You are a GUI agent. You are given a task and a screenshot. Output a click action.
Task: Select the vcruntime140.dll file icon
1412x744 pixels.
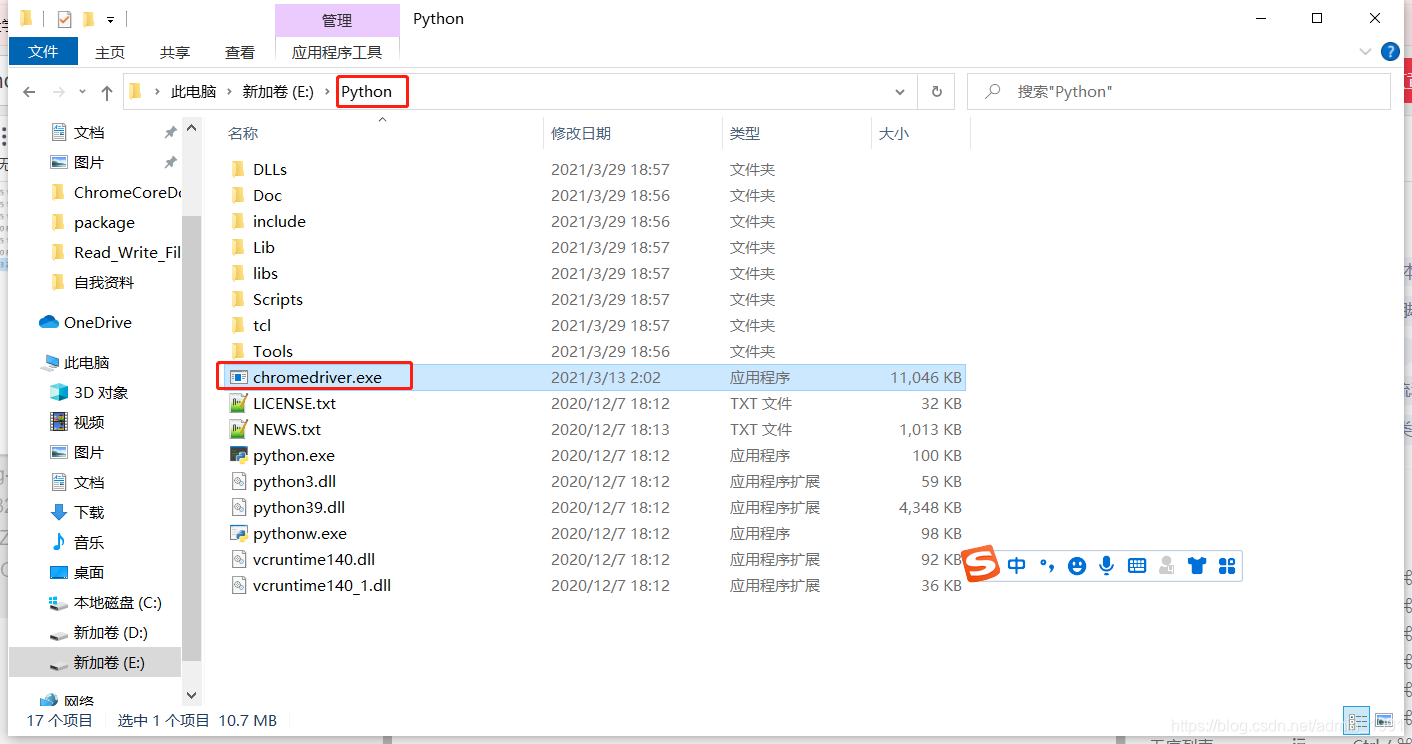238,559
